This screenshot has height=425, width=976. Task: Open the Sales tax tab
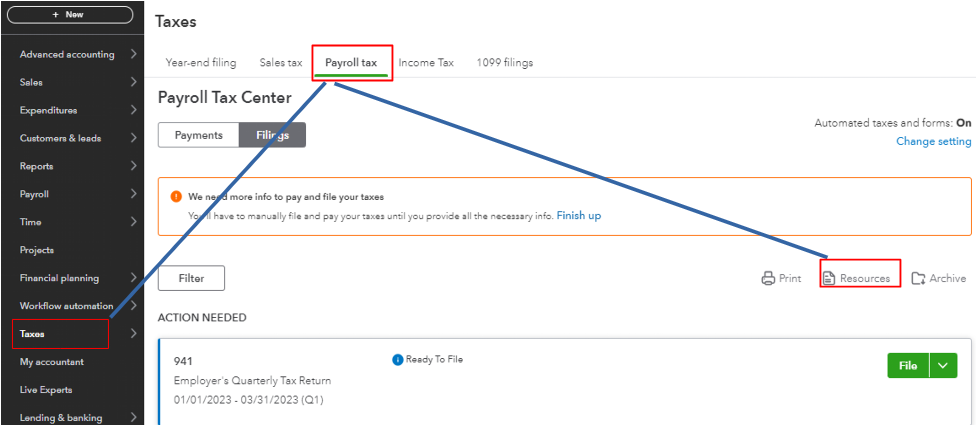point(280,62)
